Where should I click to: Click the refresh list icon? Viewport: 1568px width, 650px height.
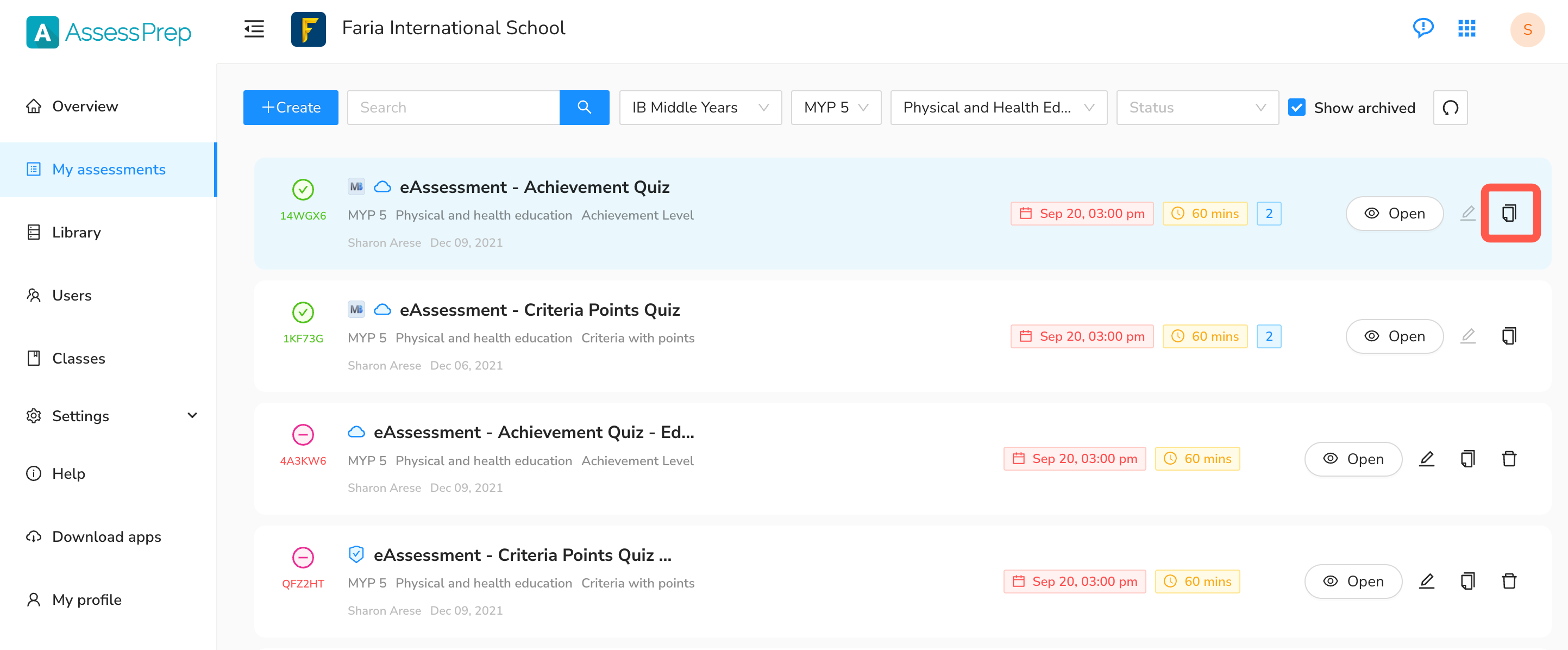pos(1450,108)
